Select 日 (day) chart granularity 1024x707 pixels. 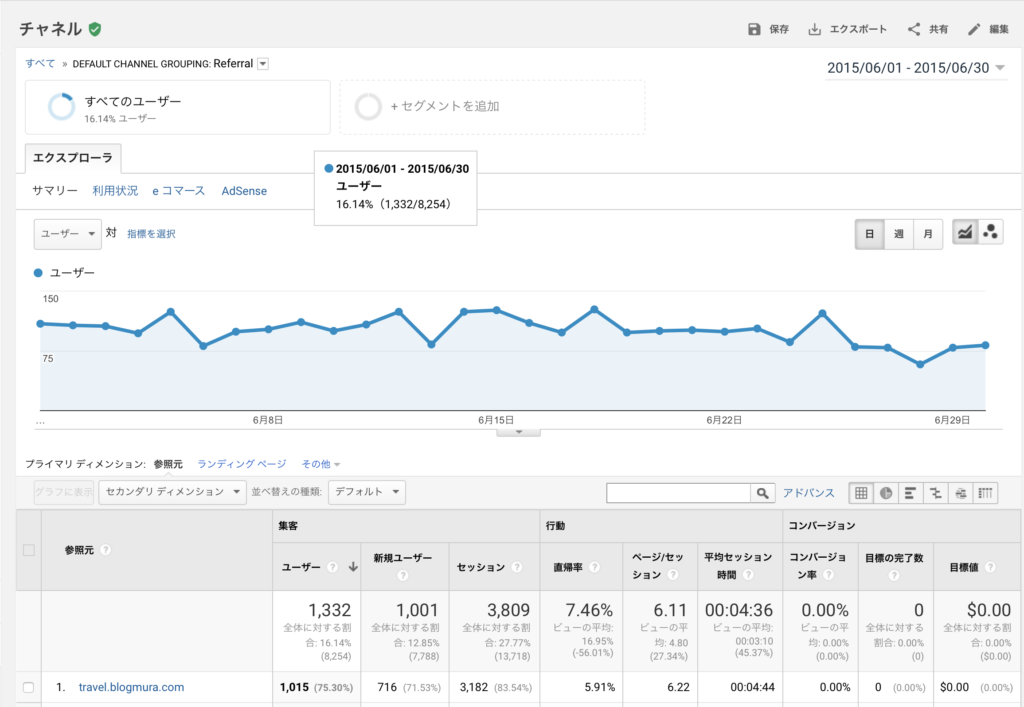pyautogui.click(x=869, y=234)
